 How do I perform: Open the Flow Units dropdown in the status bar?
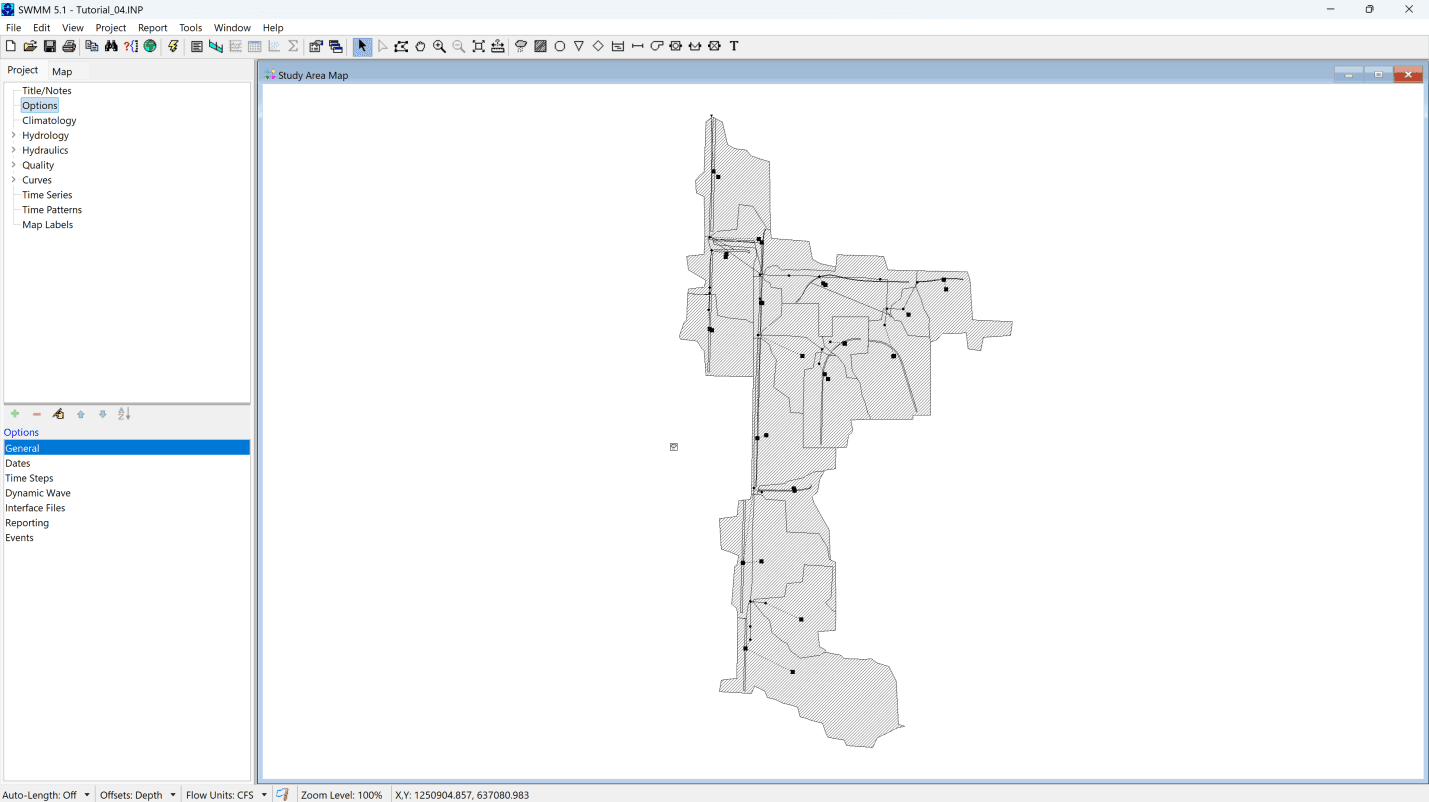(262, 794)
